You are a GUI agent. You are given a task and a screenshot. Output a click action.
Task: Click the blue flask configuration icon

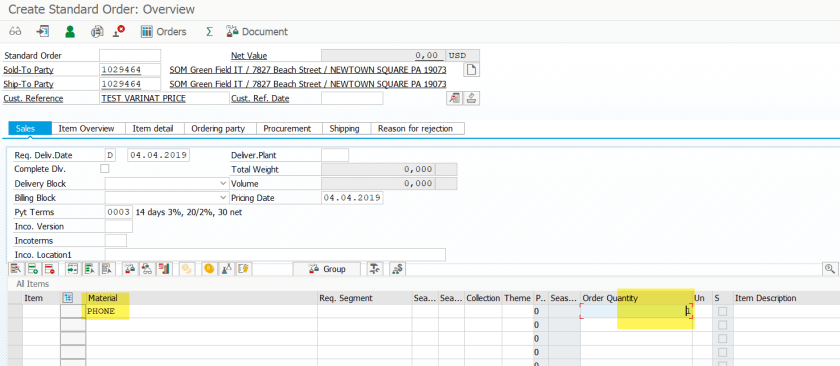pos(226,268)
